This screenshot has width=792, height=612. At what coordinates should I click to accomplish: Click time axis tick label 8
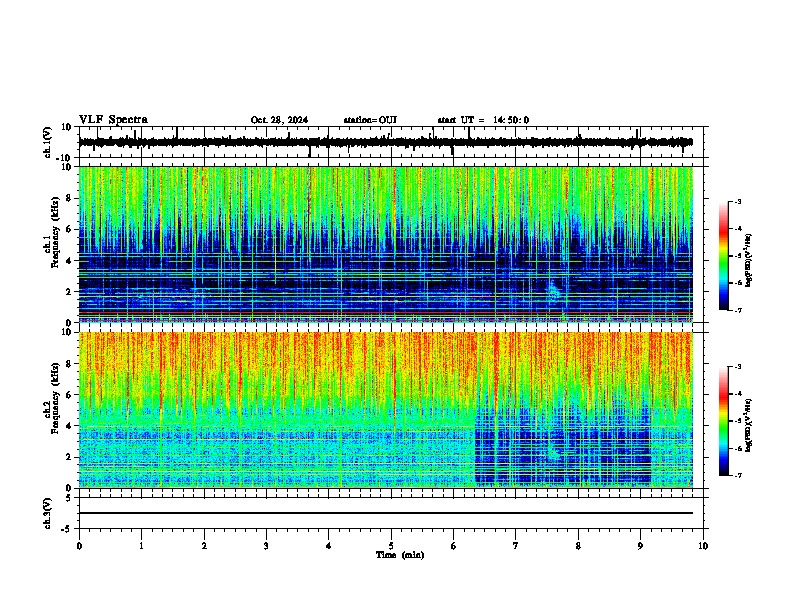point(578,546)
